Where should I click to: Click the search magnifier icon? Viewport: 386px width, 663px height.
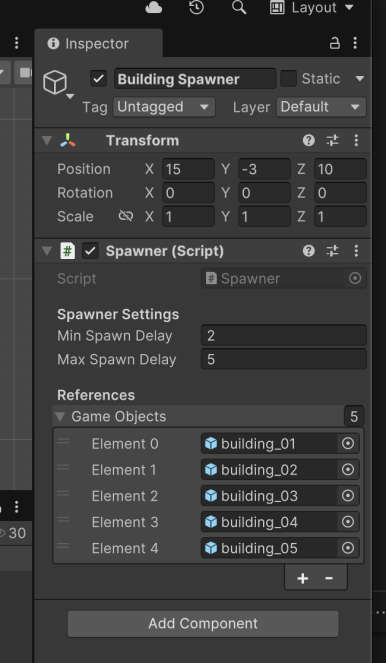pyautogui.click(x=239, y=8)
